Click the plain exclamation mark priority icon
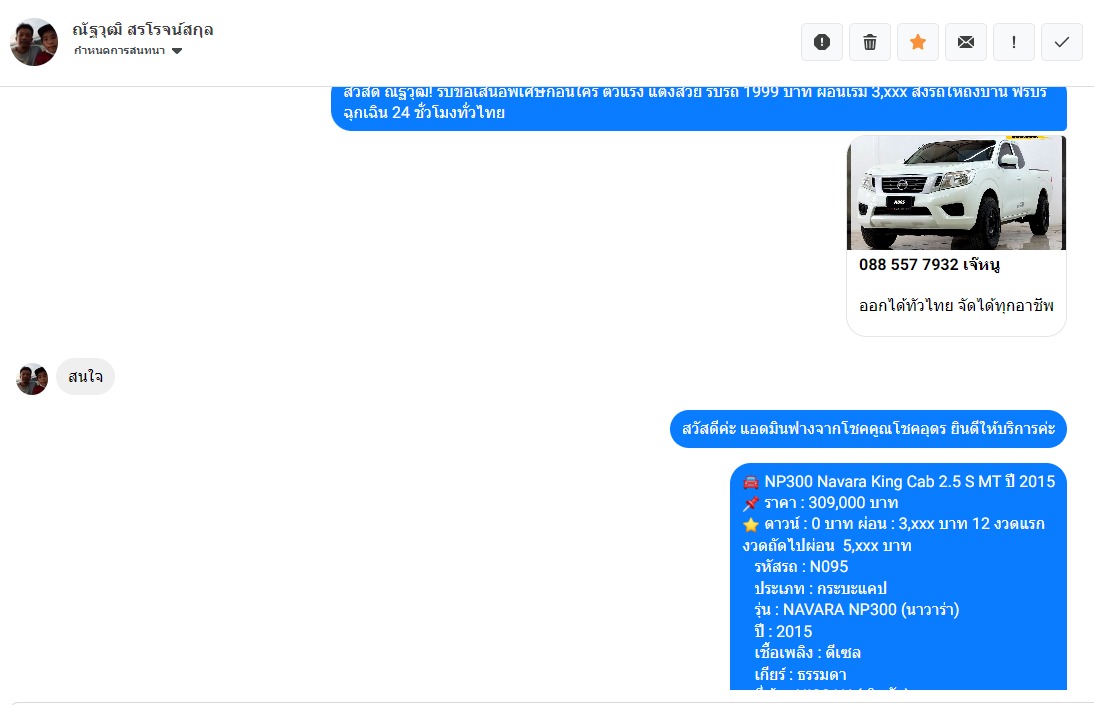The width and height of the screenshot is (1094, 705). (1014, 42)
